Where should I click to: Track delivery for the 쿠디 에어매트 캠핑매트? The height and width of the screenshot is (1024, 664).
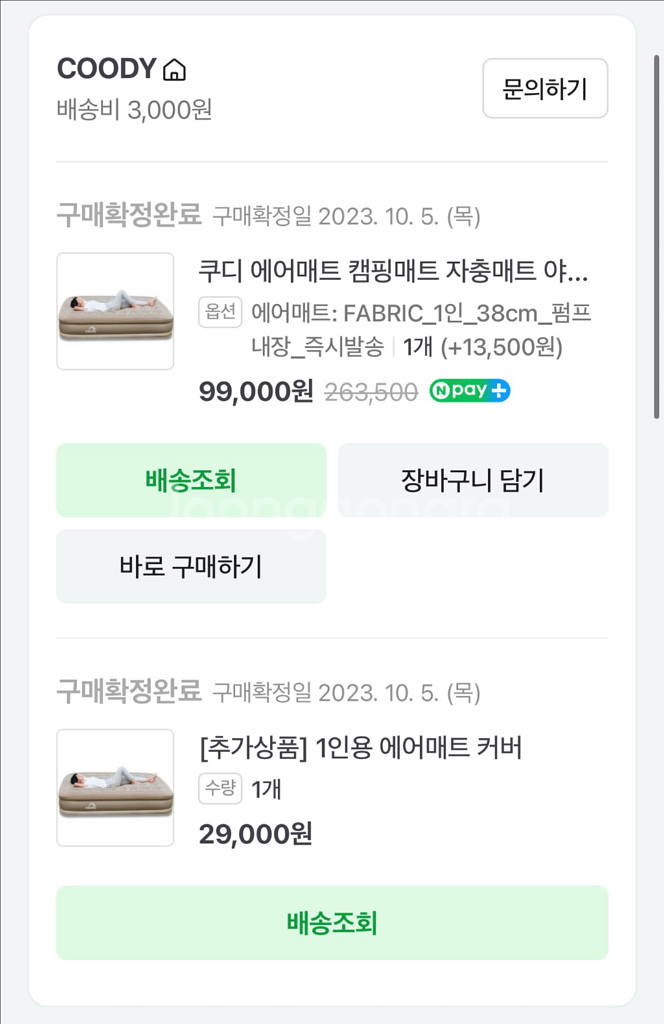click(191, 480)
